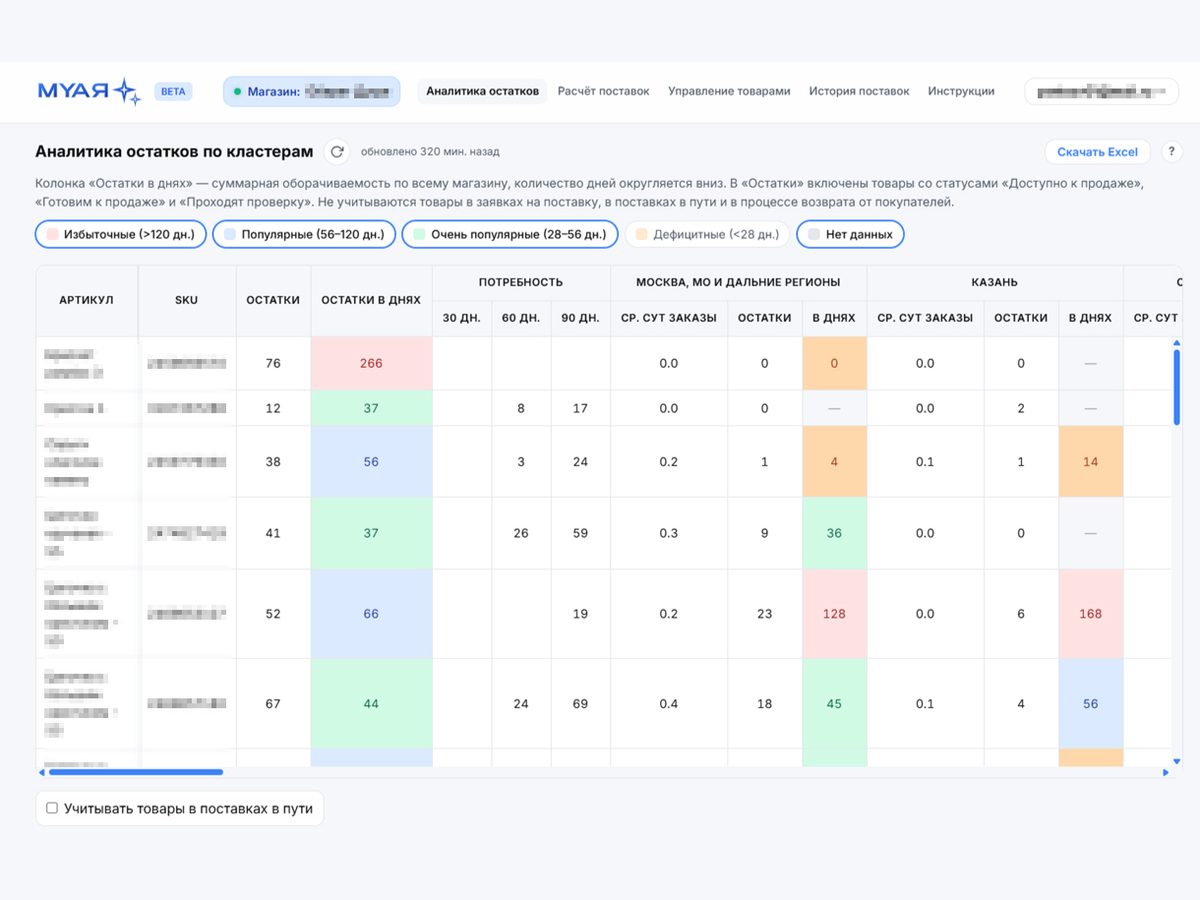Click the green 36 days cell

(834, 533)
